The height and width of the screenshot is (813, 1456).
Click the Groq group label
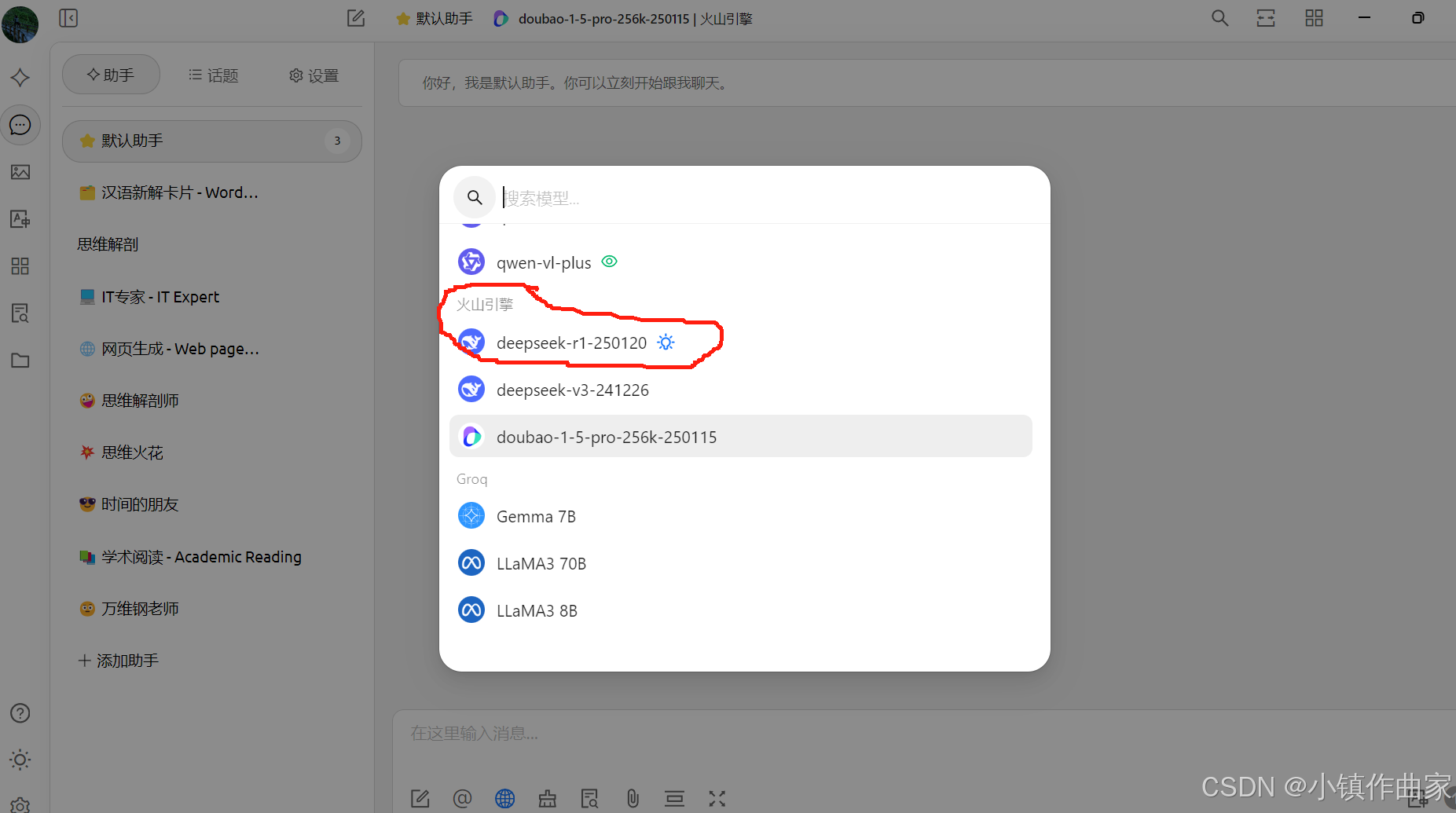(x=471, y=479)
